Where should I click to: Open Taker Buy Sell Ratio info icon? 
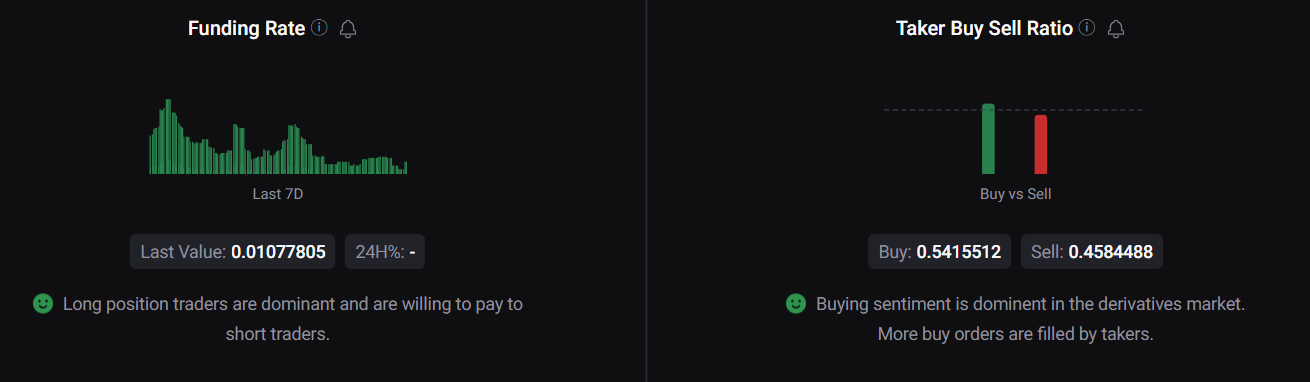tap(1087, 28)
